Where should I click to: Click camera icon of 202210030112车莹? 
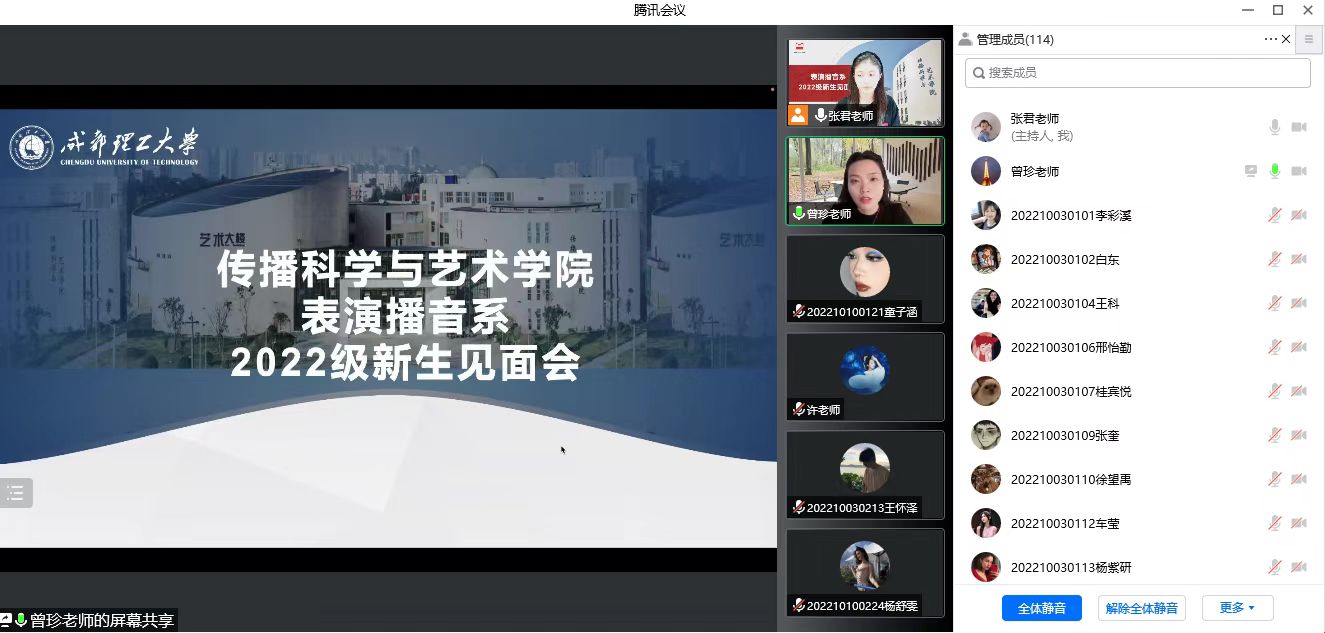[x=1299, y=523]
